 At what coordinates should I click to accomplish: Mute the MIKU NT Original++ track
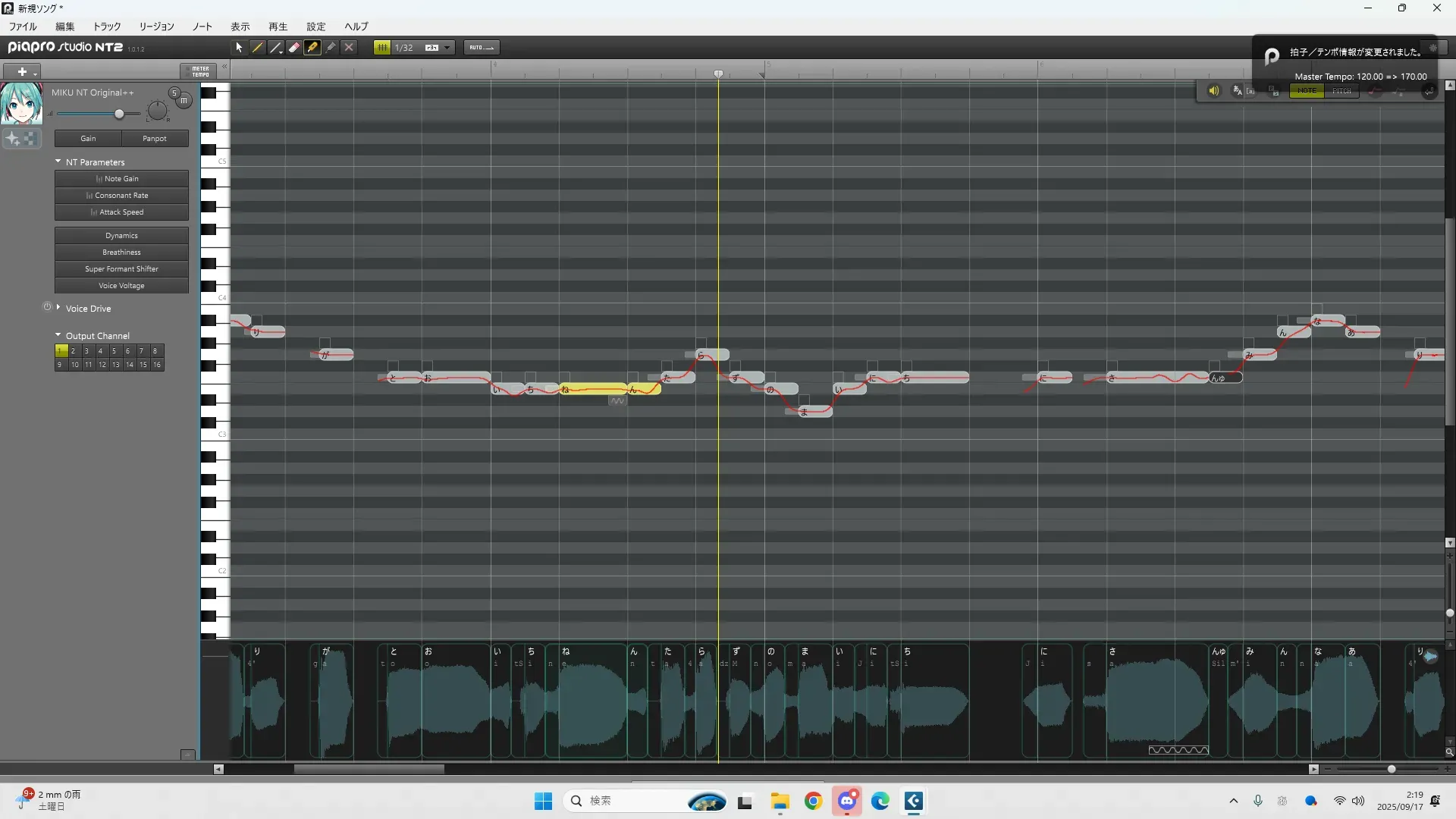click(x=184, y=100)
